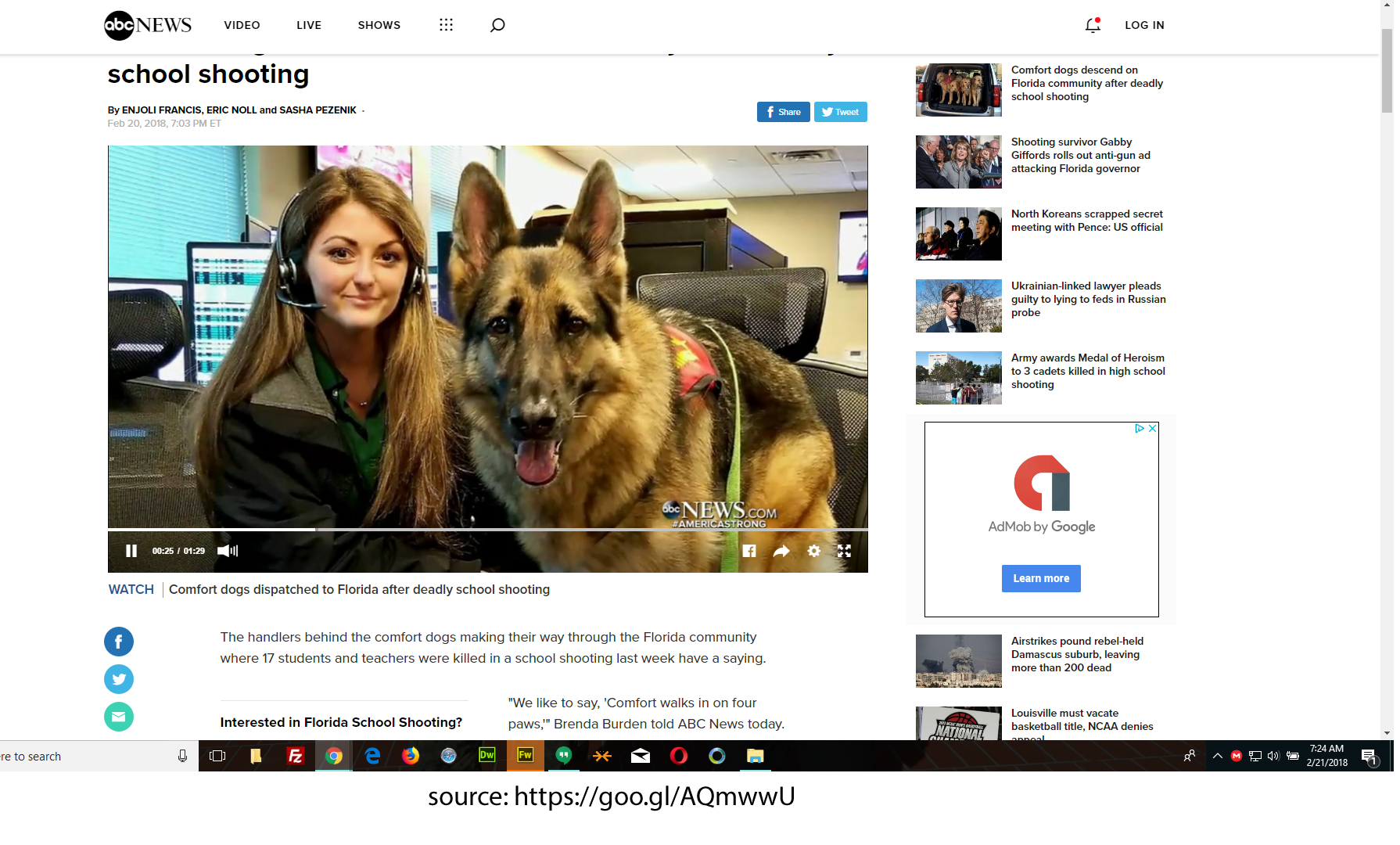Open the notifications bell icon
Screen dimensions: 1400x845
(x=1093, y=25)
